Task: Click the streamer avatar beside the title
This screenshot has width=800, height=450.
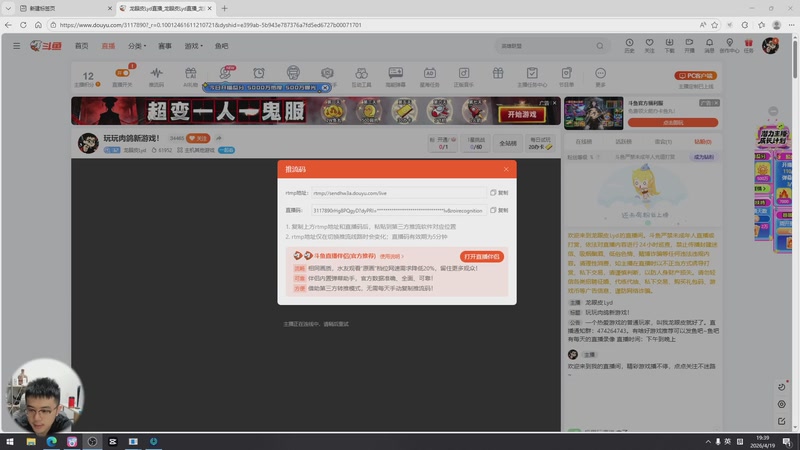Action: pyautogui.click(x=88, y=143)
